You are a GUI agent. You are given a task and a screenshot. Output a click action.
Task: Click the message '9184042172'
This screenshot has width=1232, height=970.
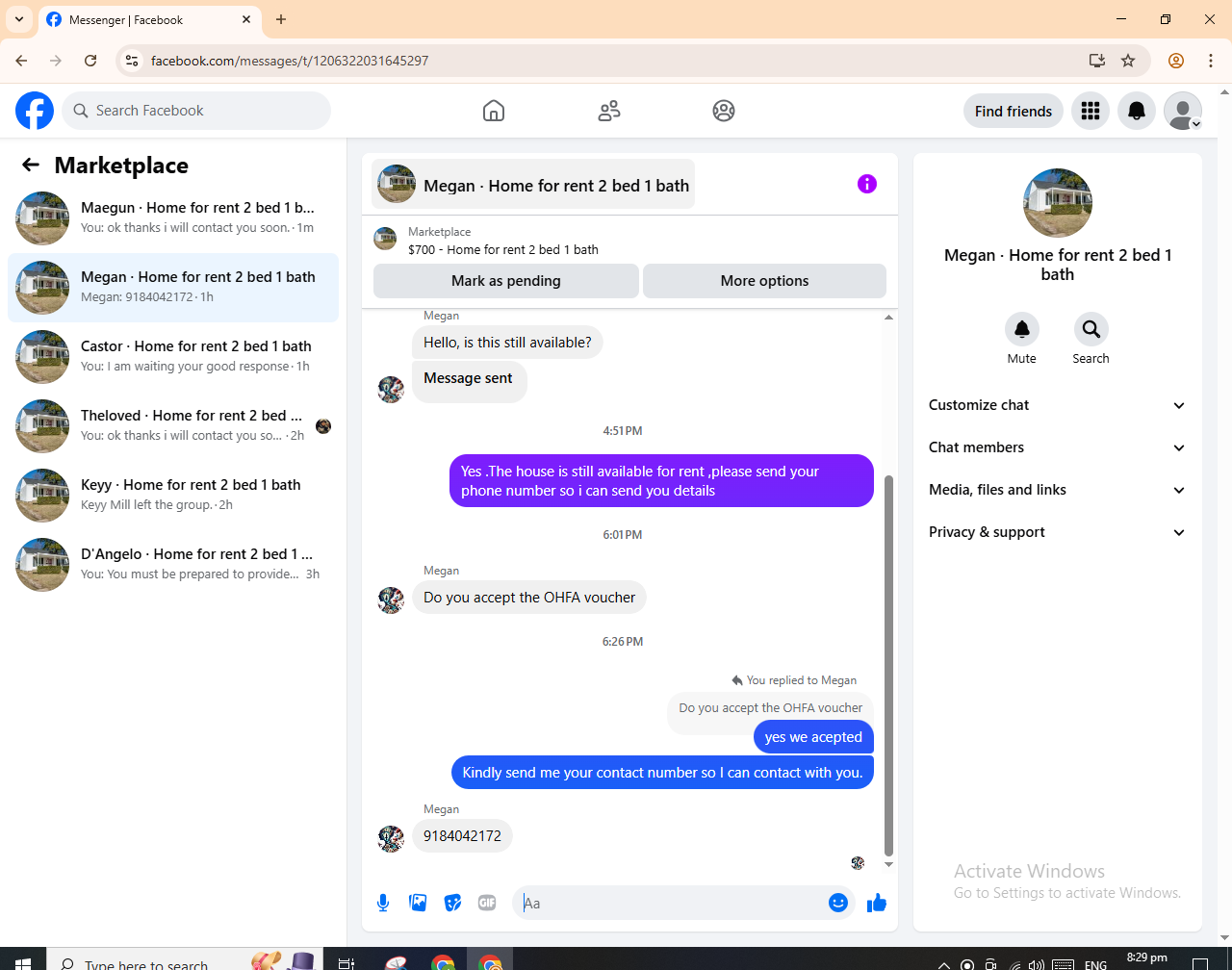click(x=463, y=835)
